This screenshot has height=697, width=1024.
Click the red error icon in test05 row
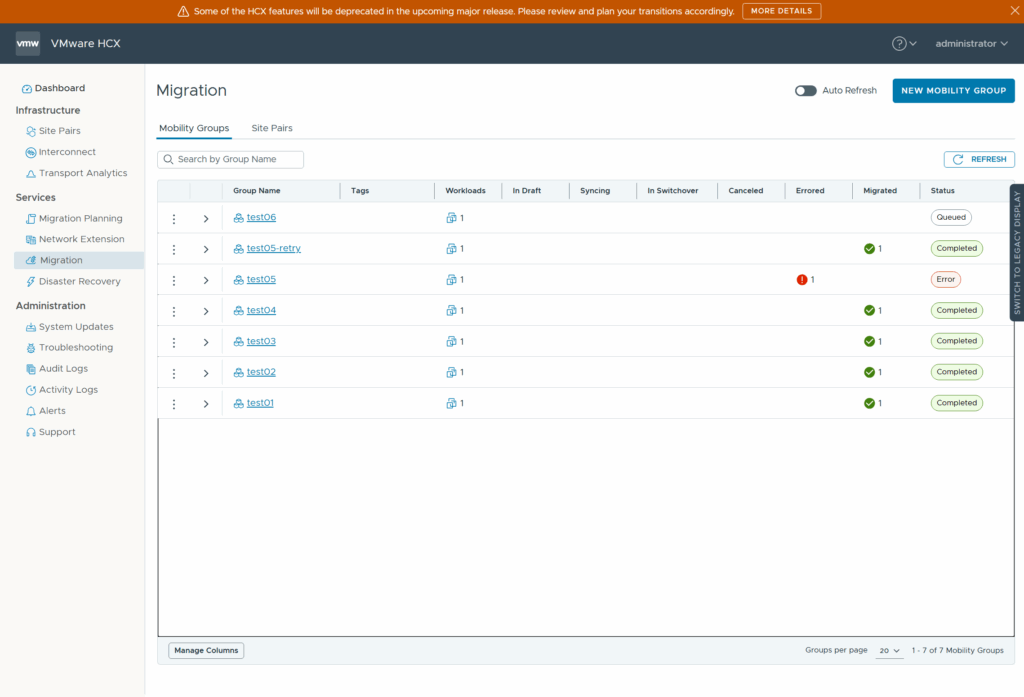pyautogui.click(x=802, y=280)
